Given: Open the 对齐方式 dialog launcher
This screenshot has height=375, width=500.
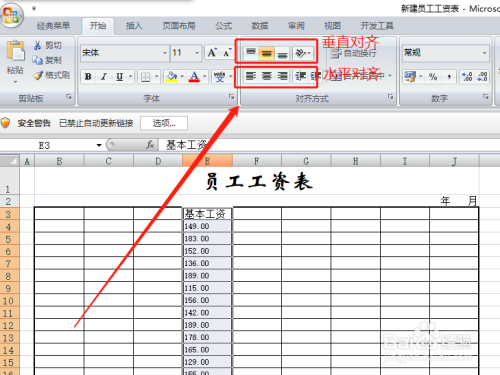Looking at the screenshot, I should 390,97.
